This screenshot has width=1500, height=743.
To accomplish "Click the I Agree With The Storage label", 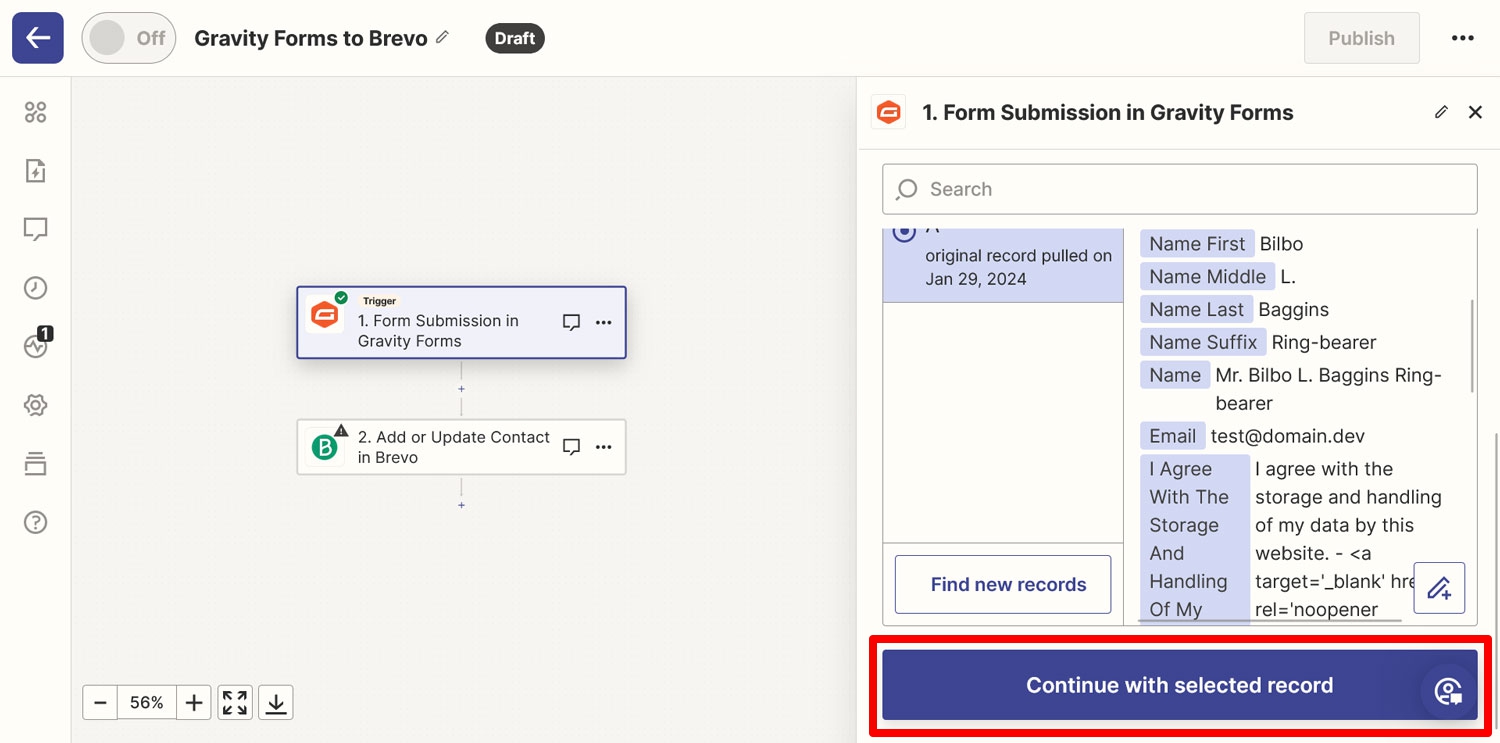I will click(1195, 539).
